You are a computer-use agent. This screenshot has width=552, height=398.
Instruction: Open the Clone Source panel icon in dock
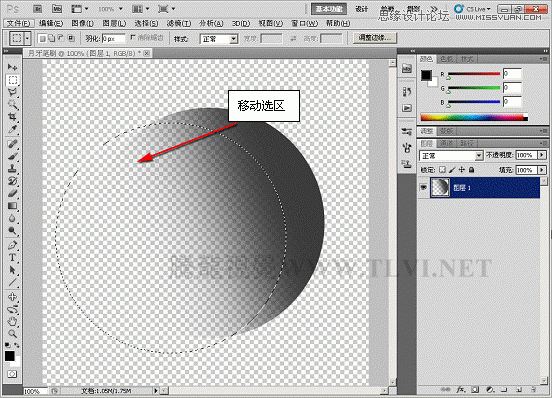(407, 164)
